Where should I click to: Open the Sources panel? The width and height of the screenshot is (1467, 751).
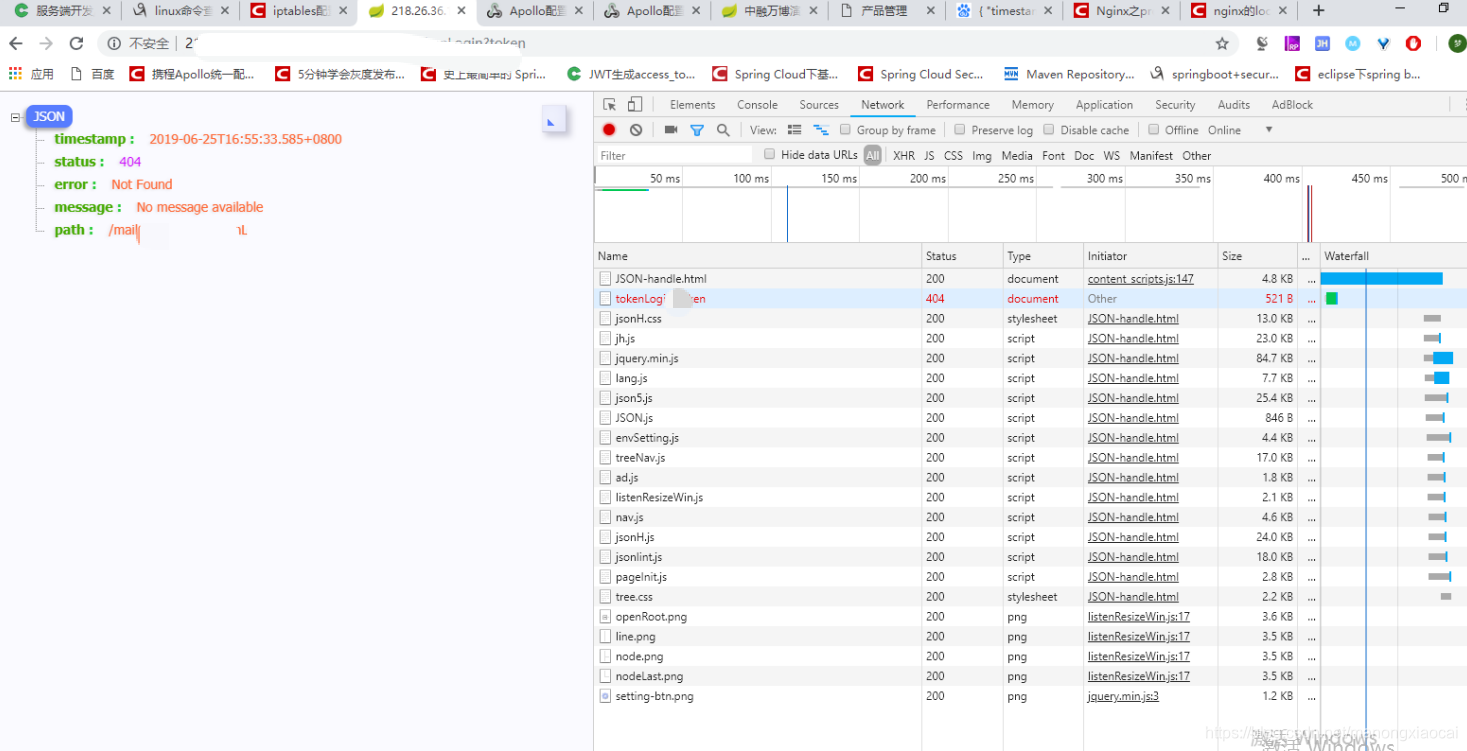[x=819, y=105]
